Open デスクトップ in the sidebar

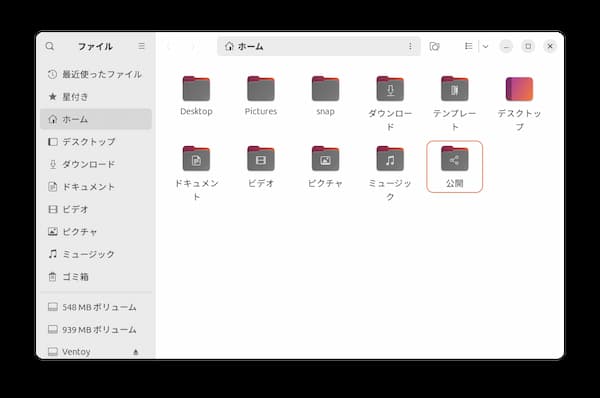pos(96,142)
